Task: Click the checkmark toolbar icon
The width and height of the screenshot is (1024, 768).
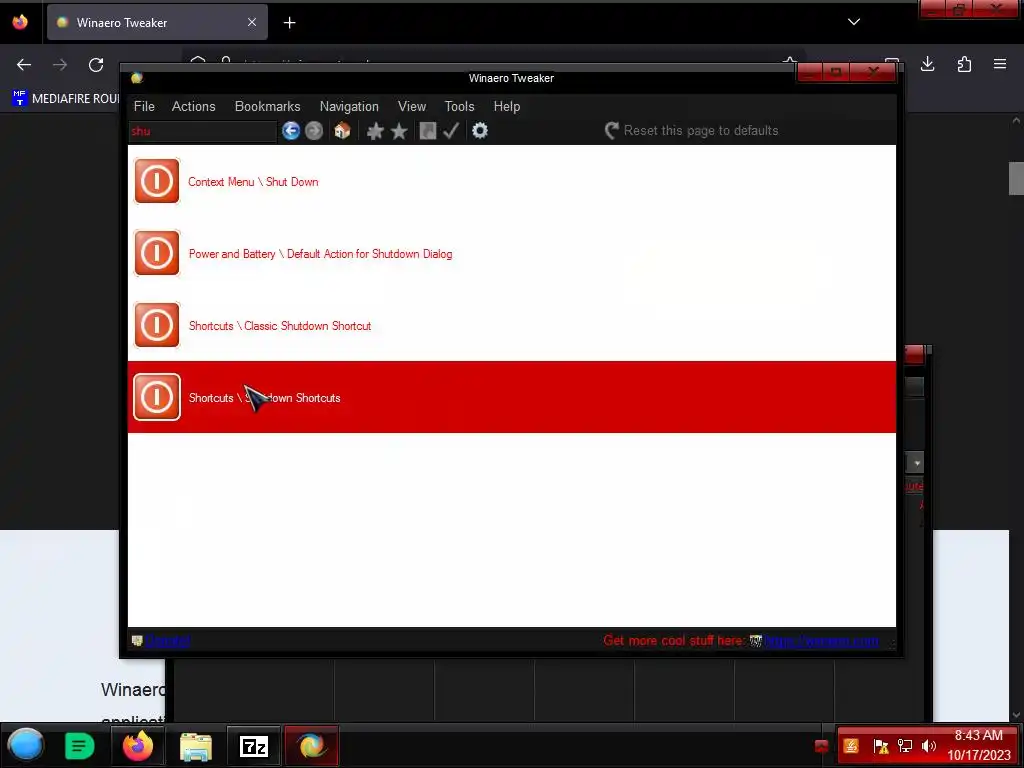Action: point(451,131)
